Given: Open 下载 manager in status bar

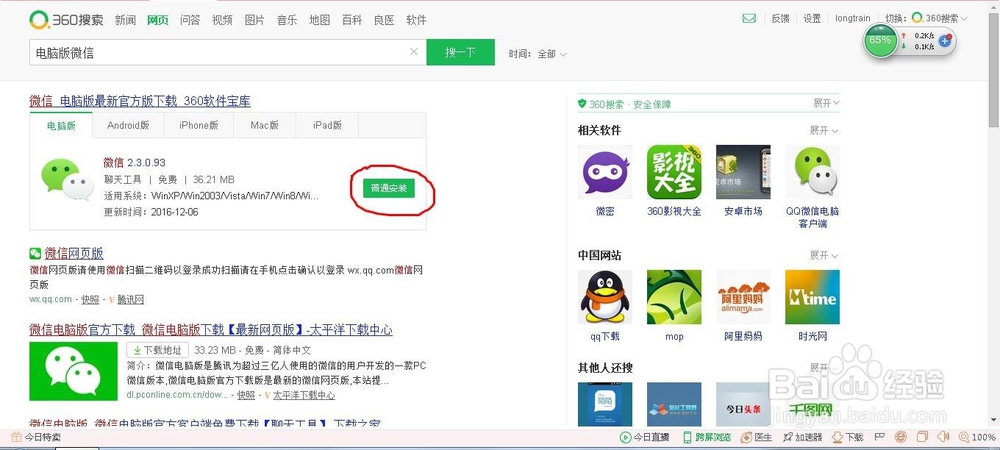Looking at the screenshot, I should tap(848, 437).
